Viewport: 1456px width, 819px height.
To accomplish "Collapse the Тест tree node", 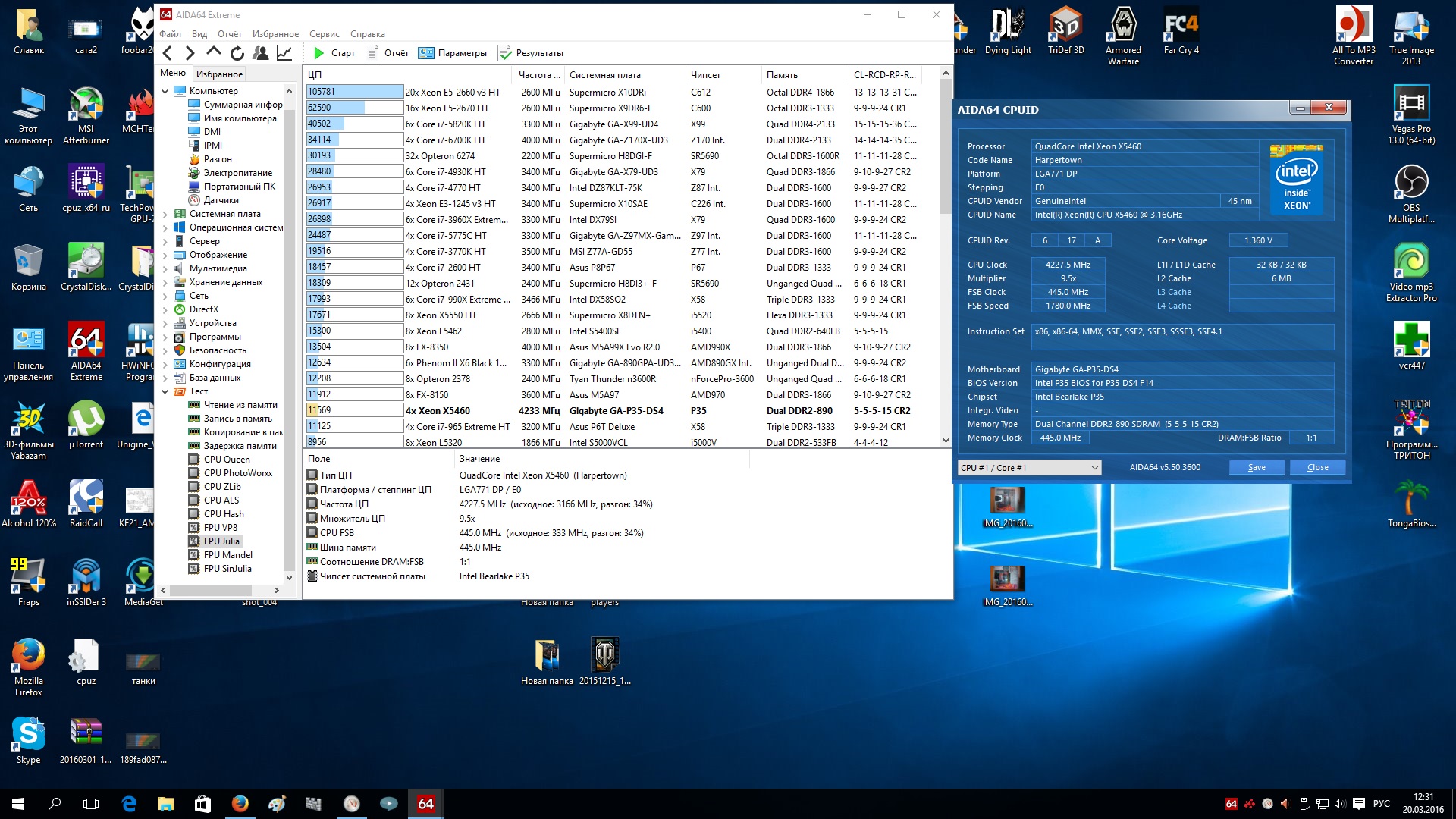I will pyautogui.click(x=165, y=391).
